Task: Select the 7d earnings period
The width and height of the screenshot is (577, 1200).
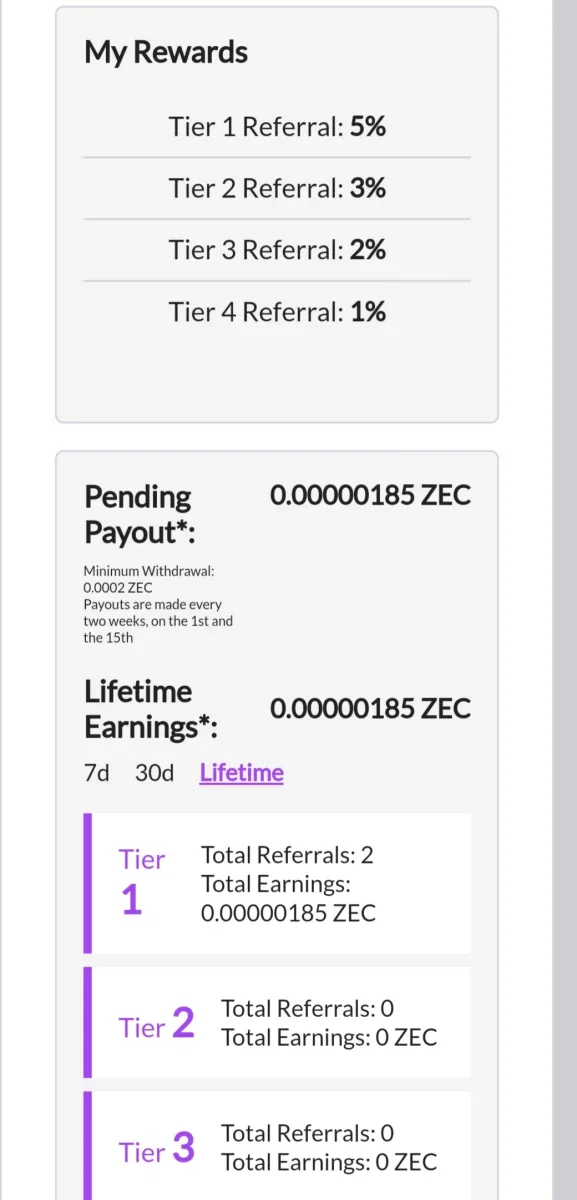Action: 97,773
